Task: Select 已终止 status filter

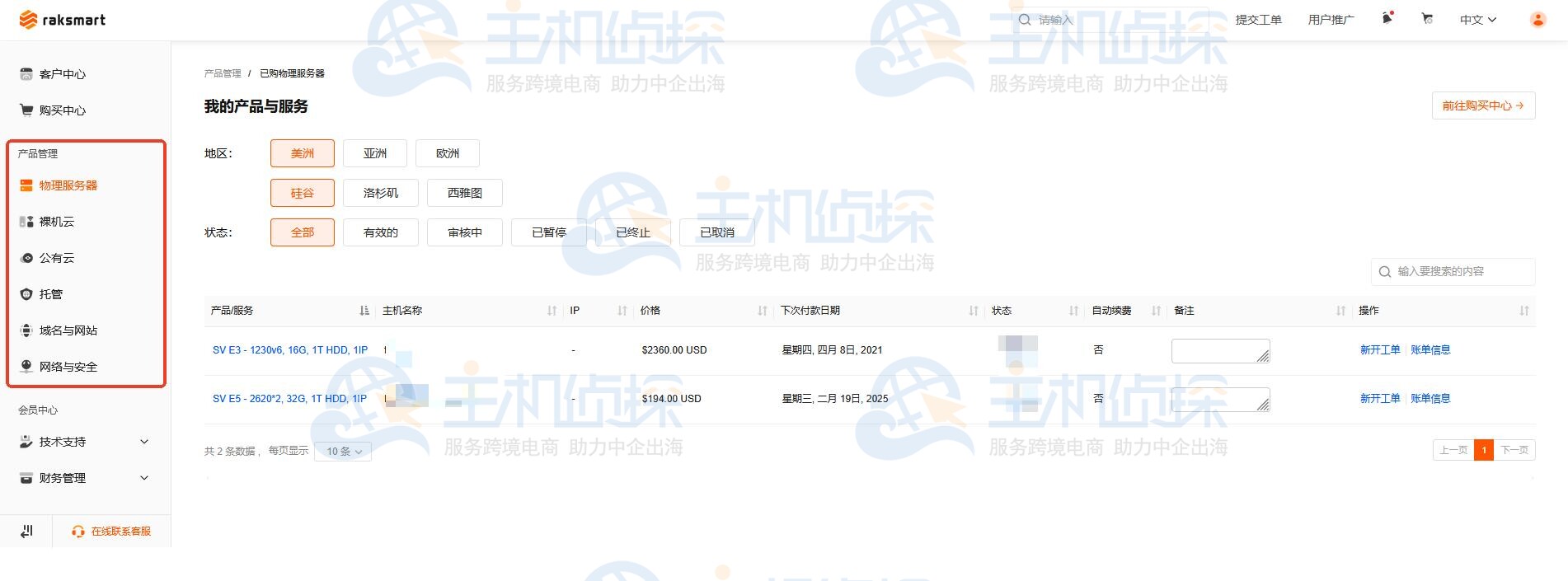Action: pos(633,232)
